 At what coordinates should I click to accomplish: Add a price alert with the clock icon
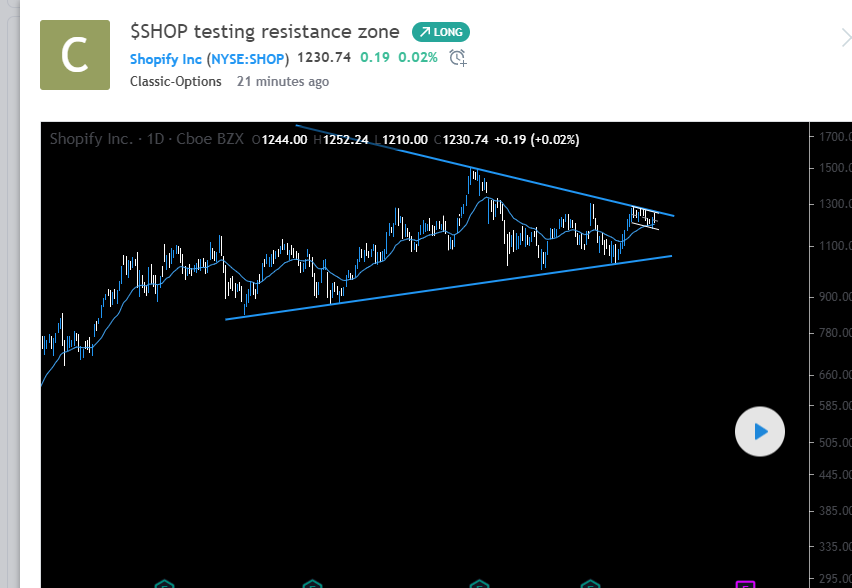[458, 58]
